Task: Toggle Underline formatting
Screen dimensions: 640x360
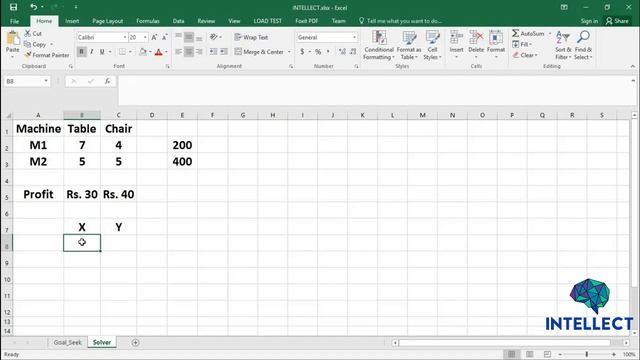Action: tap(102, 52)
